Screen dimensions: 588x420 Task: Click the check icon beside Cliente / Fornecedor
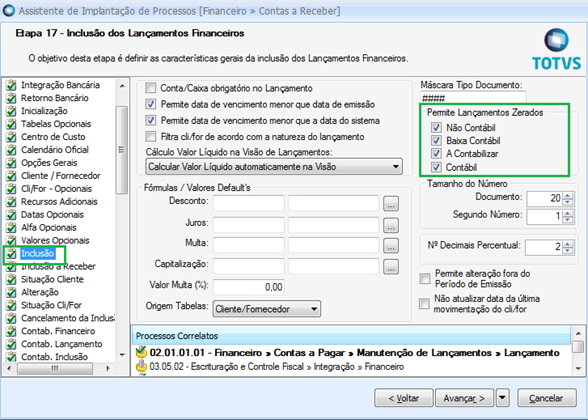pos(11,176)
